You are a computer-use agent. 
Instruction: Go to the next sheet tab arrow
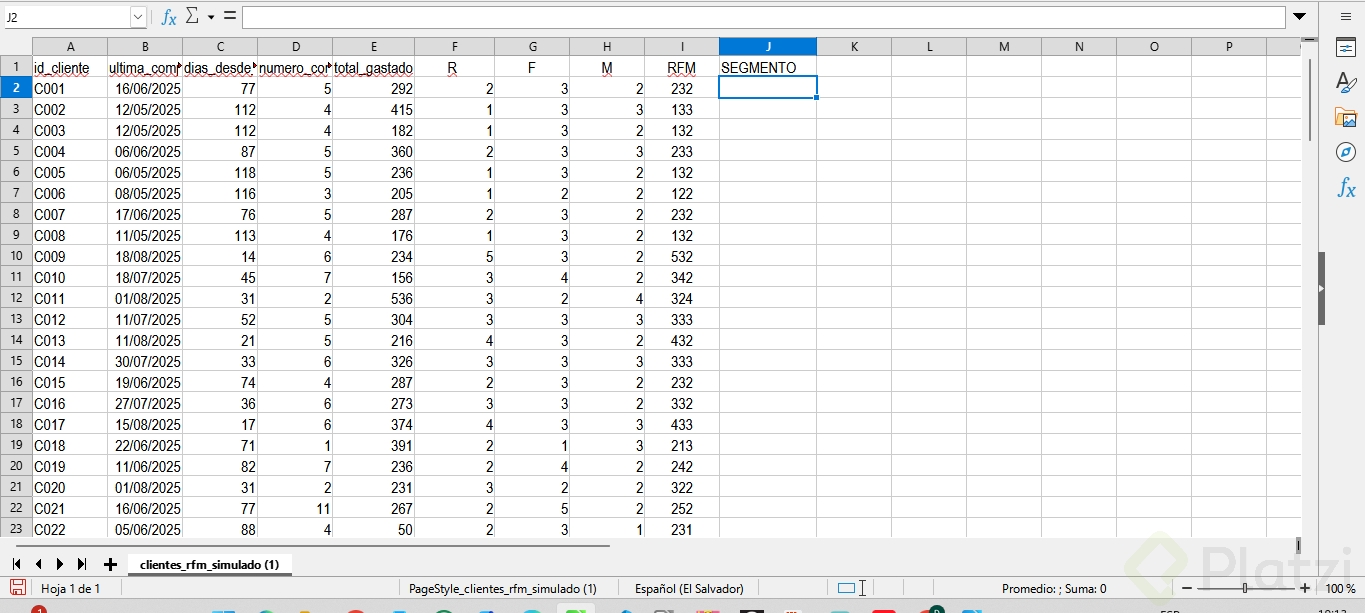(60, 564)
